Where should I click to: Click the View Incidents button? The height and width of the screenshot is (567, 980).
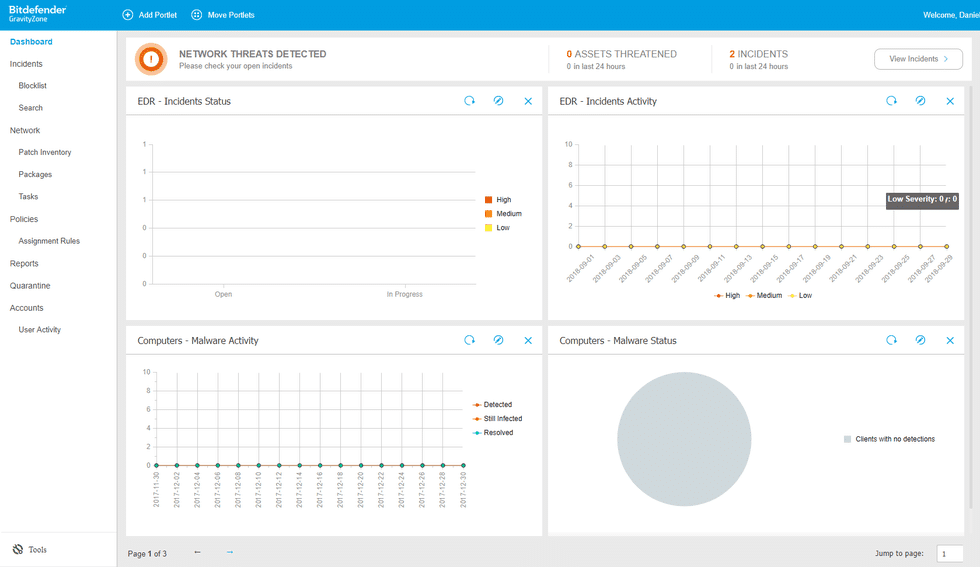918,59
